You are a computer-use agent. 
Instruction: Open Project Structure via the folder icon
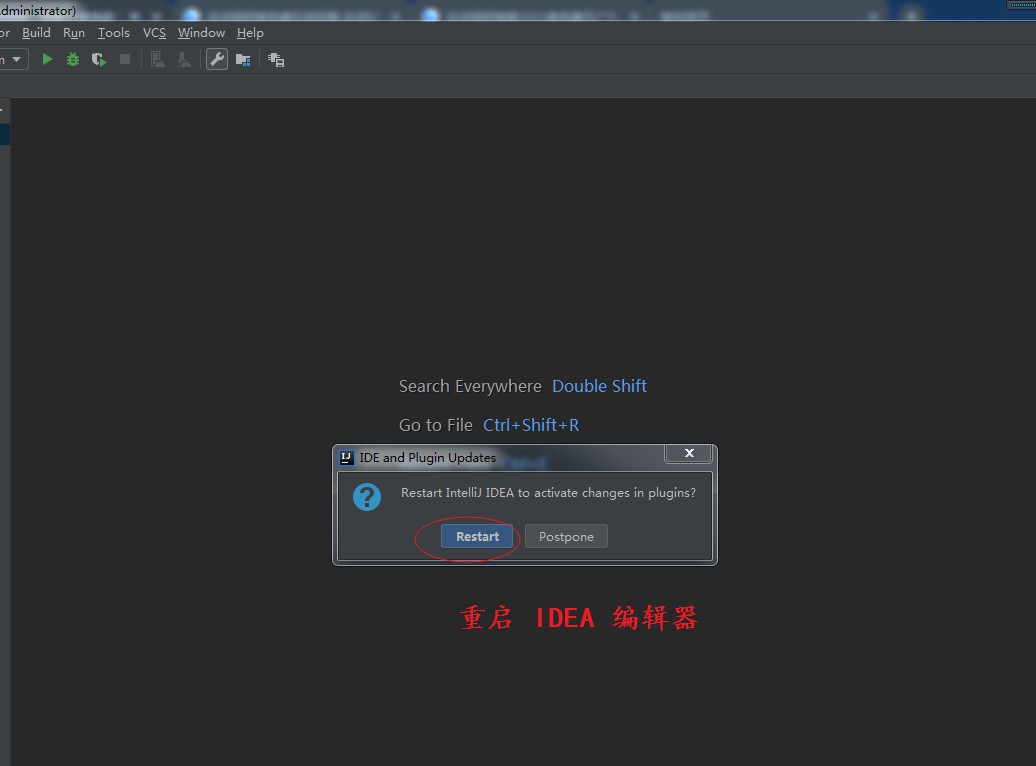pyautogui.click(x=243, y=60)
